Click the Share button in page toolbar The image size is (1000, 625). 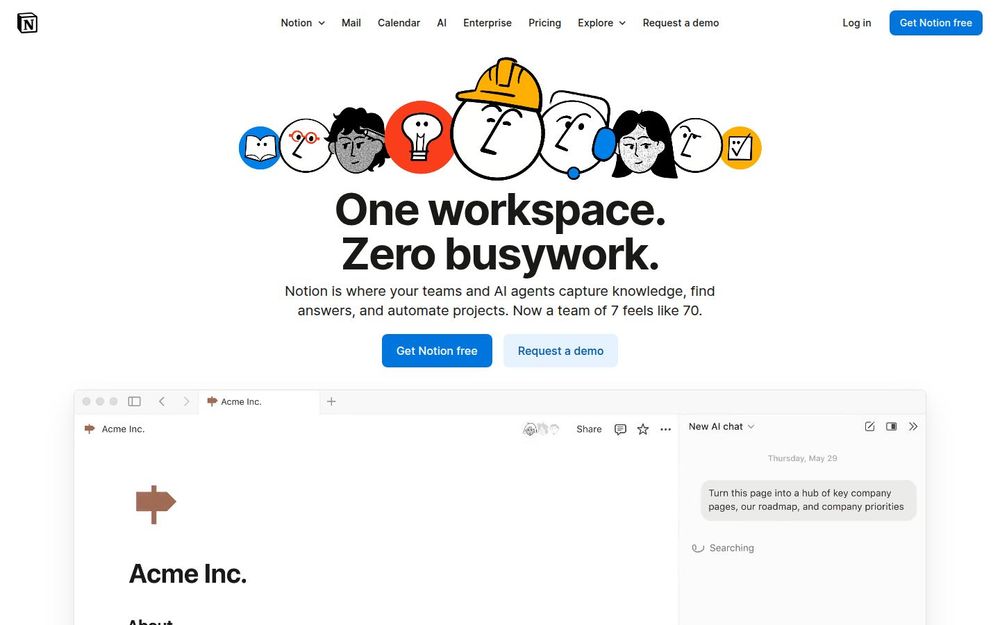pyautogui.click(x=589, y=429)
